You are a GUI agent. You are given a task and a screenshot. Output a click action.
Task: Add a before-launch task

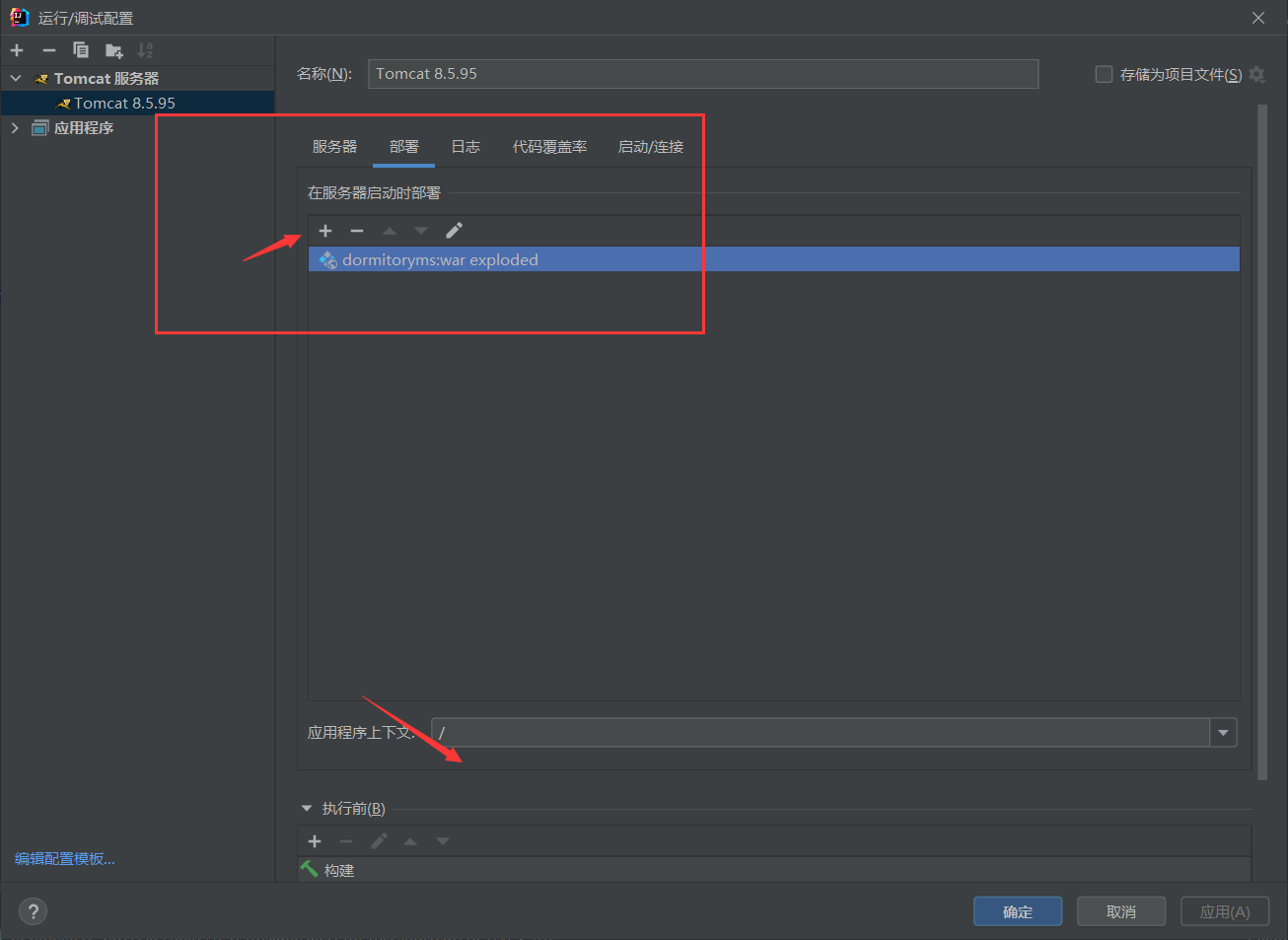(315, 841)
